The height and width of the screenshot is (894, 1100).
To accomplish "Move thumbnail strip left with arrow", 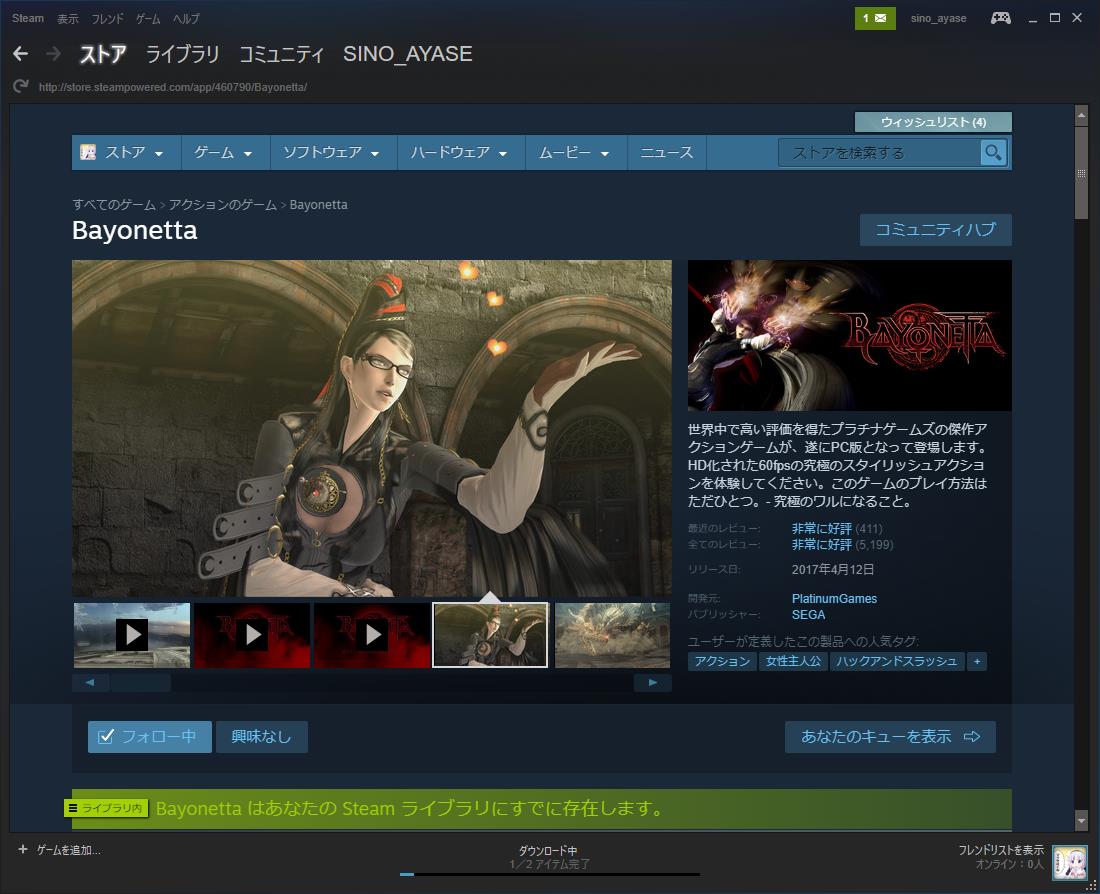I will pos(90,683).
